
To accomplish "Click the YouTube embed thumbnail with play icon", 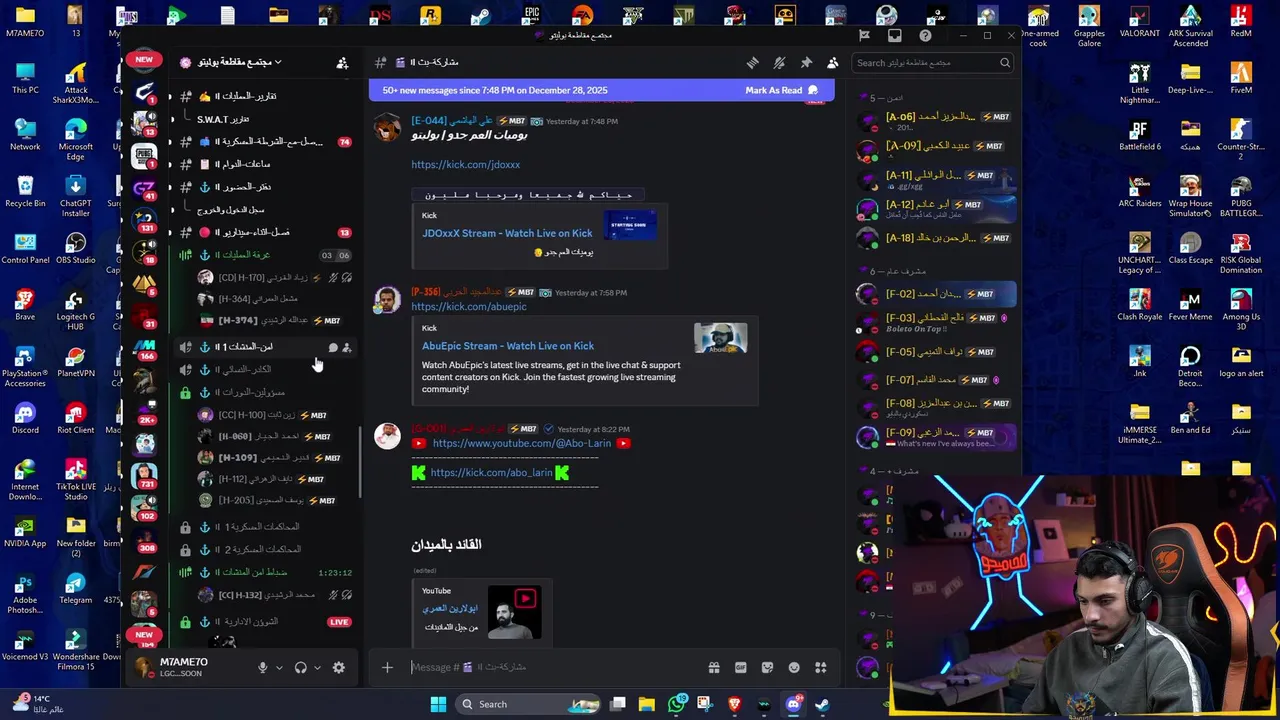I will pyautogui.click(x=514, y=611).
